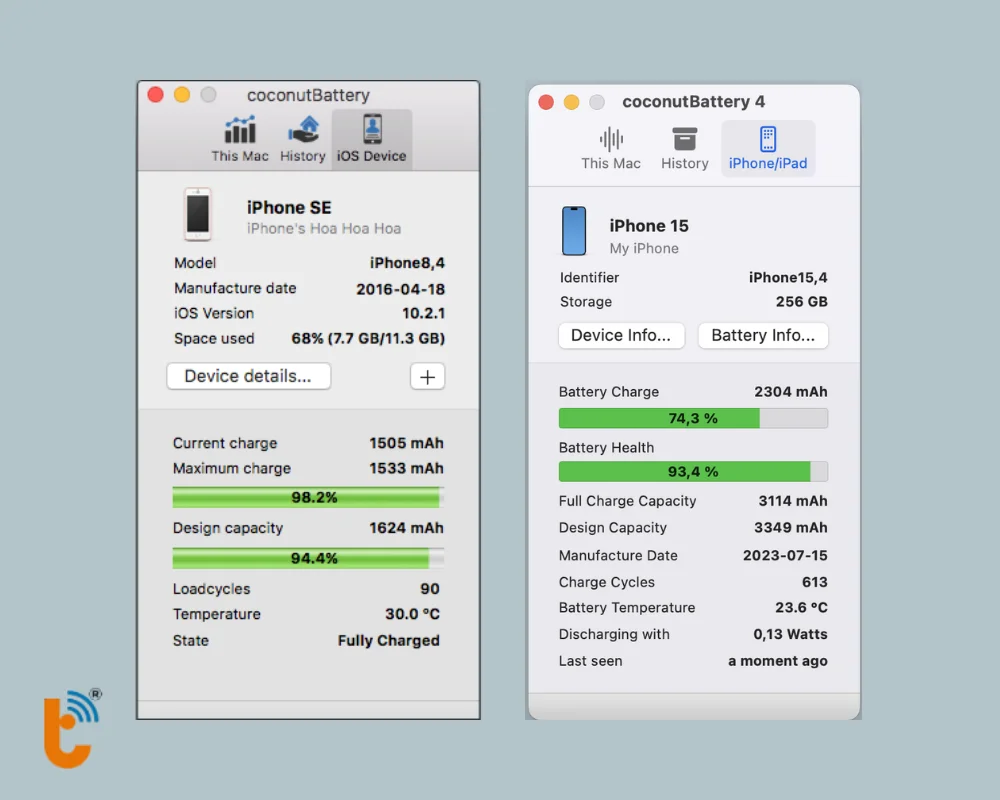1000x800 pixels.
Task: Click the 98.2% charge progress bar
Action: coord(308,497)
